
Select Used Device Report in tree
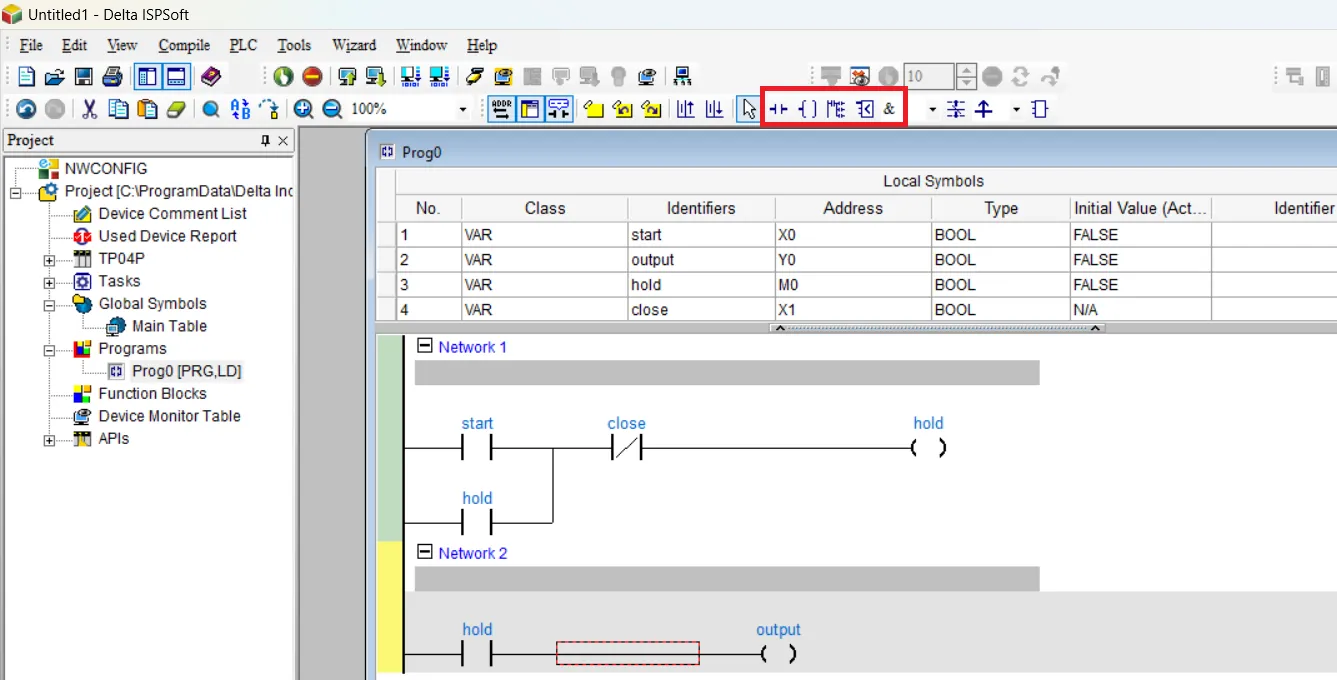coord(167,236)
